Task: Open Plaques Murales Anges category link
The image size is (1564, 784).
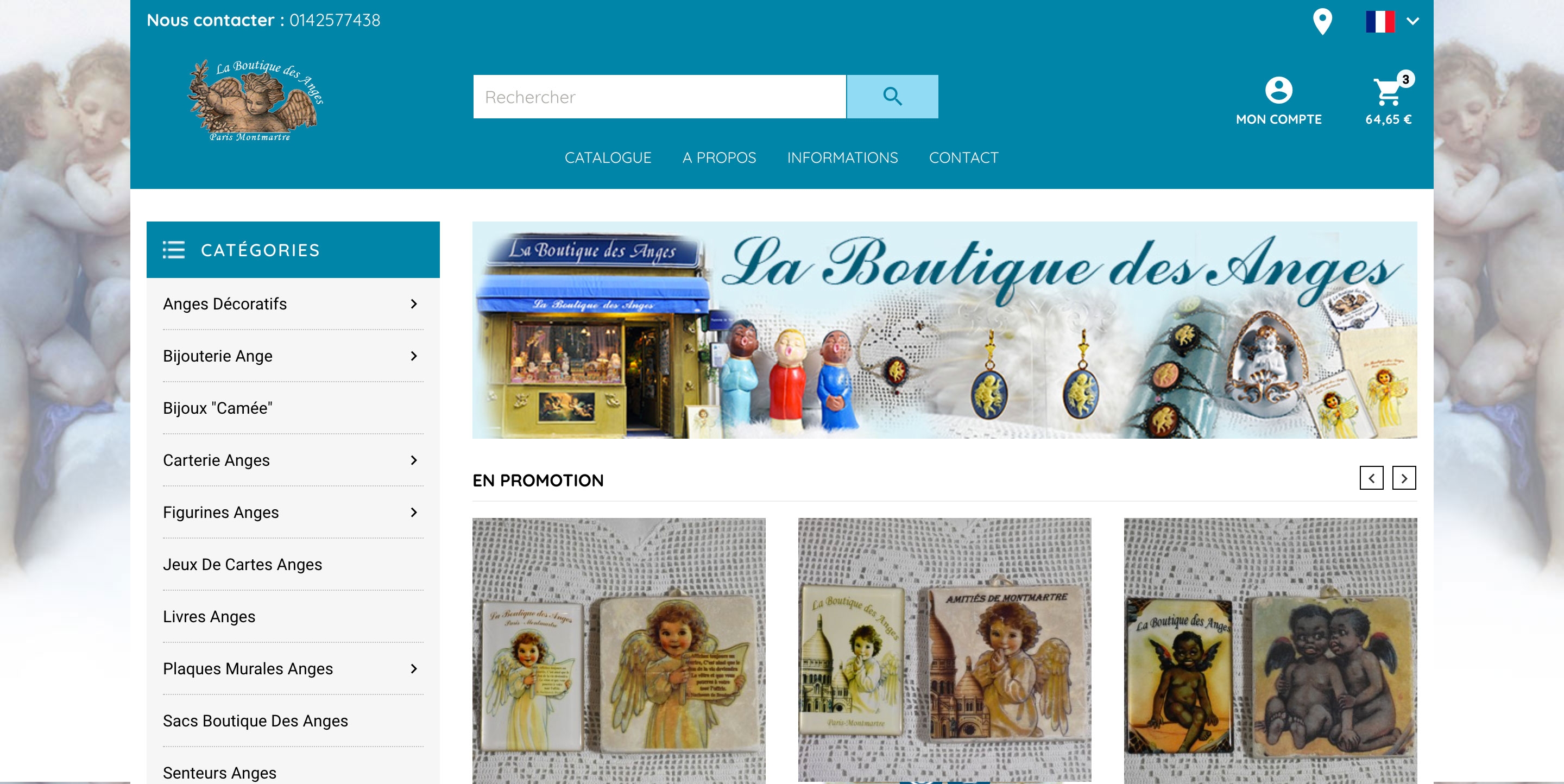Action: click(x=248, y=669)
